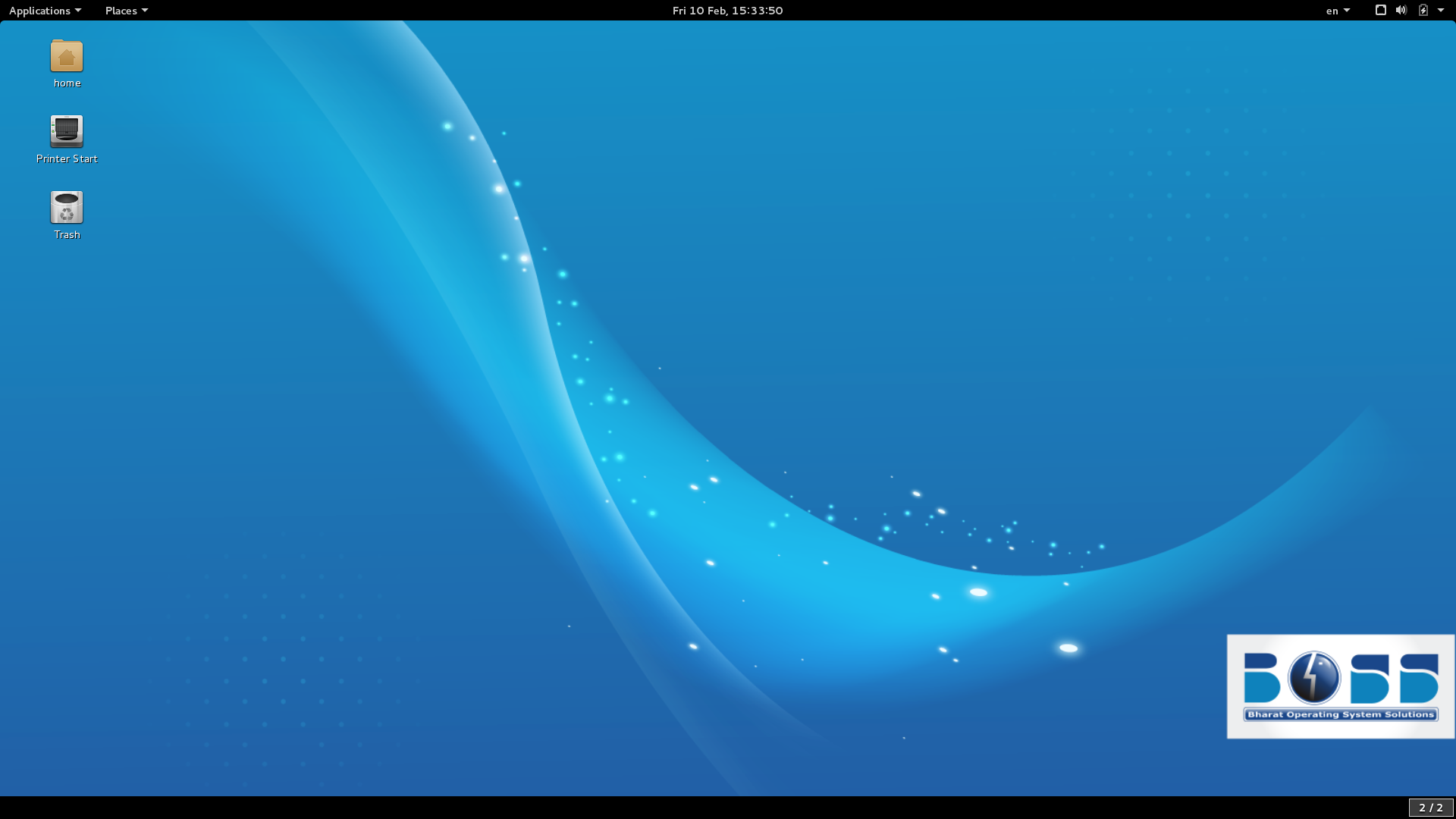Open the Applications menu
1456x819 pixels.
tap(39, 11)
